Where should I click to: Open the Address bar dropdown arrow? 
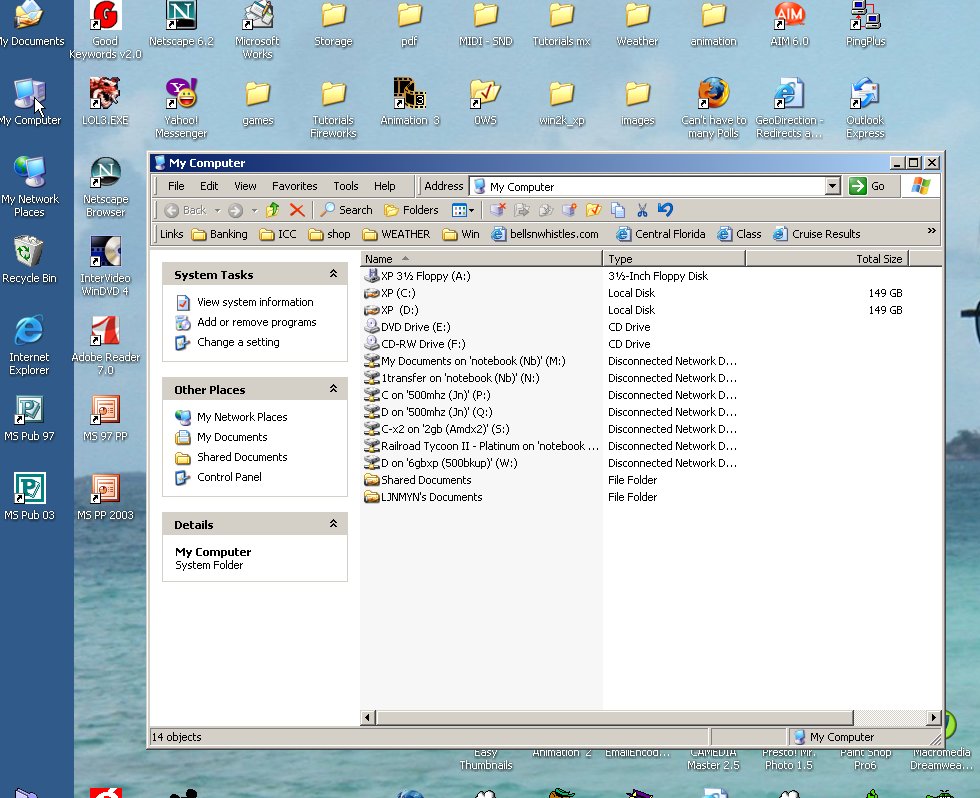[832, 186]
